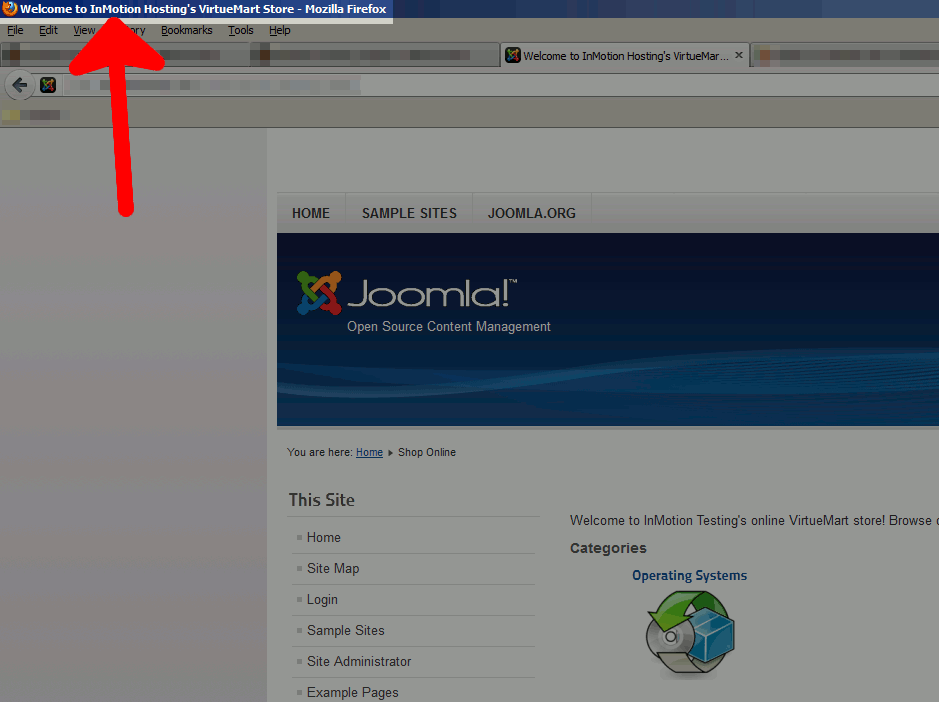939x702 pixels.
Task: Open Sample Sites in the sidebar menu
Action: pos(346,630)
